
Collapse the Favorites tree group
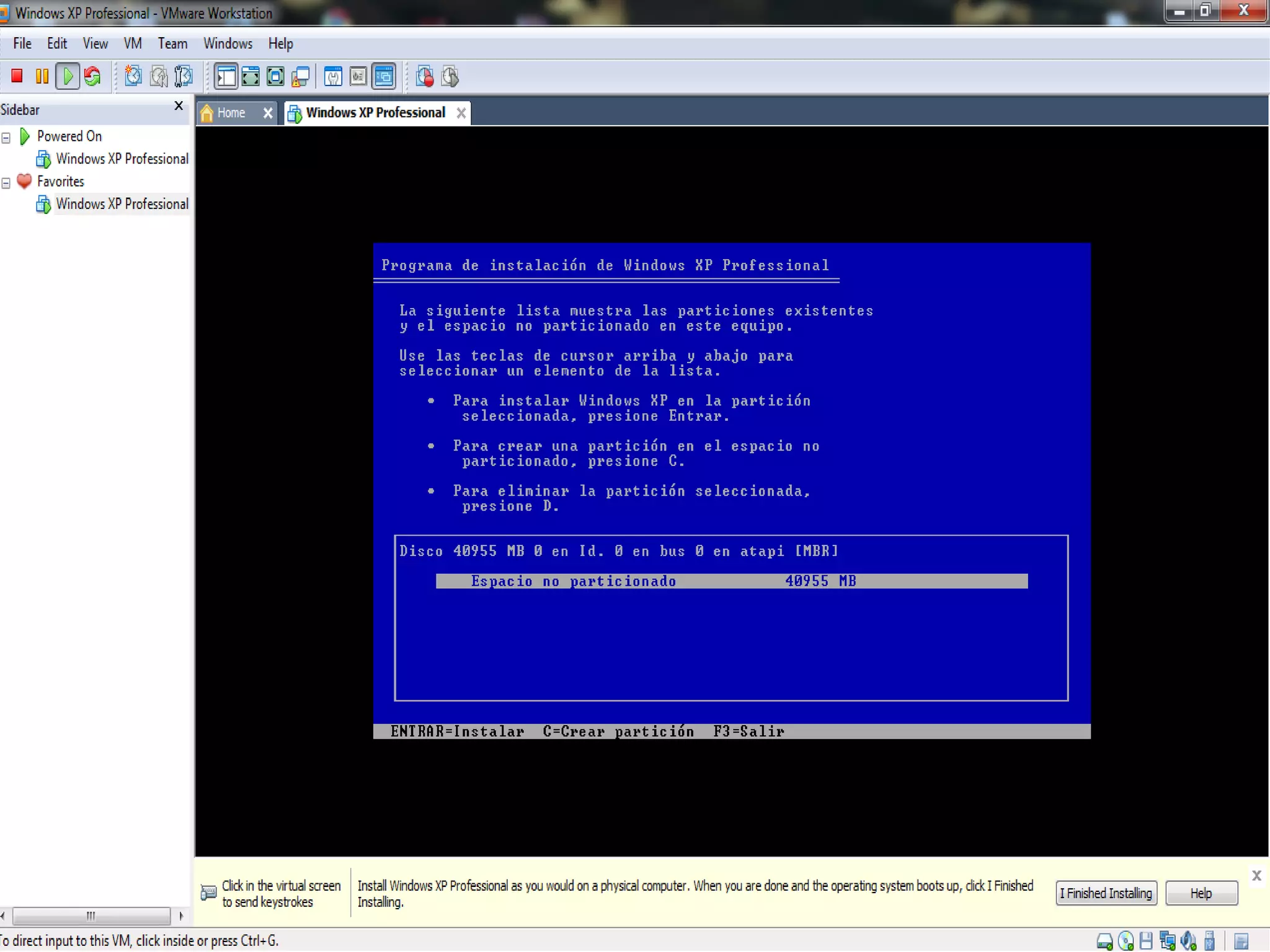coord(6,183)
